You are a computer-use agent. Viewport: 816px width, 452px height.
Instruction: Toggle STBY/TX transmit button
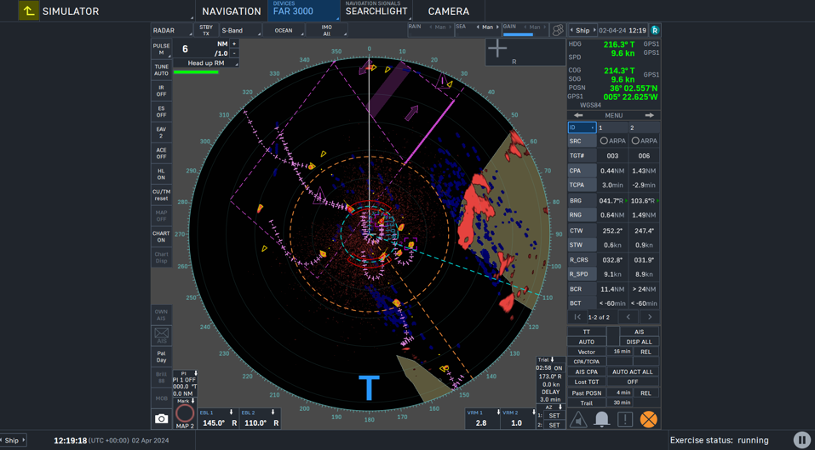tap(206, 30)
